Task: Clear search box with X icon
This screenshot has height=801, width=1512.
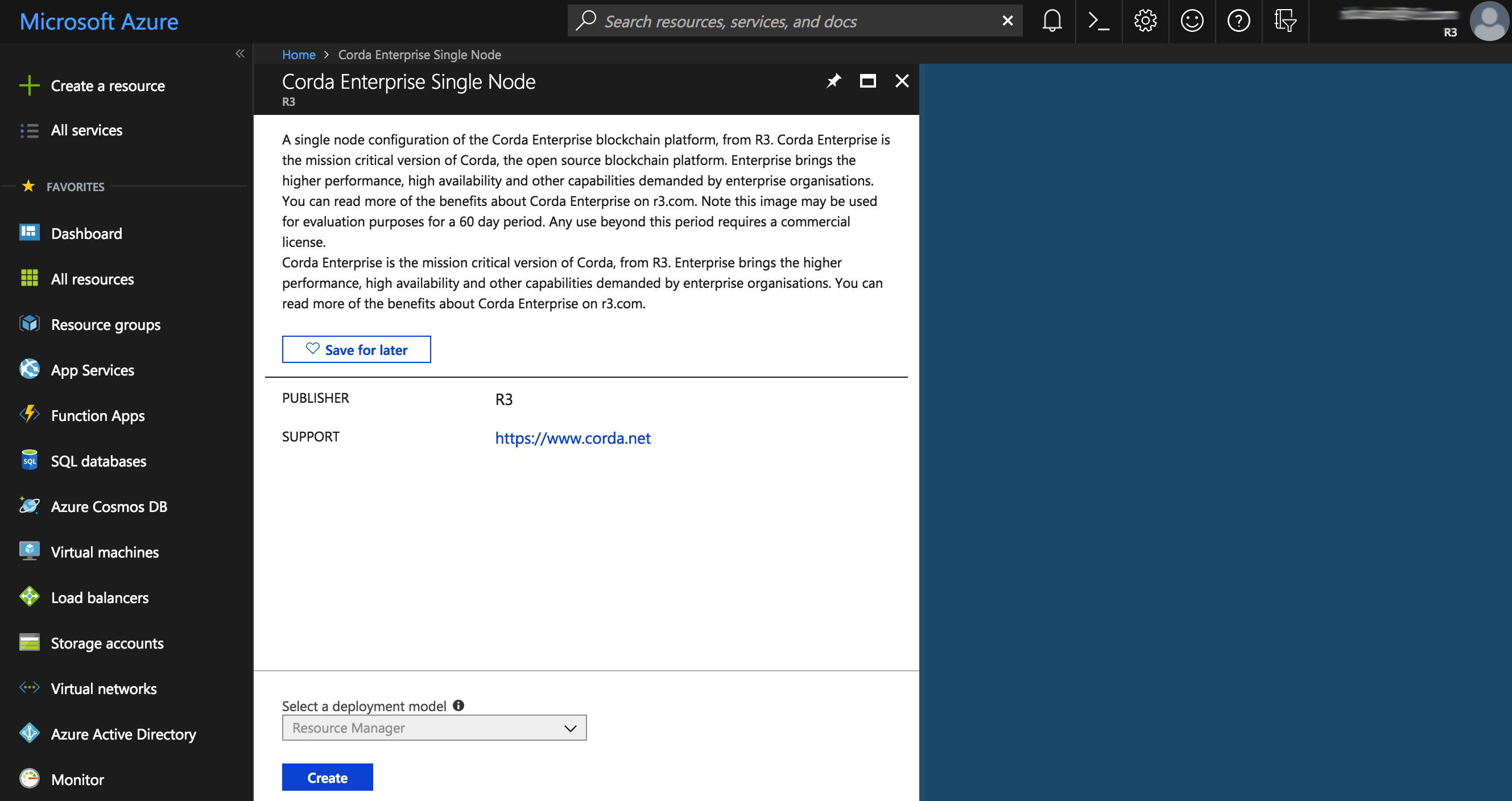Action: click(x=1007, y=21)
